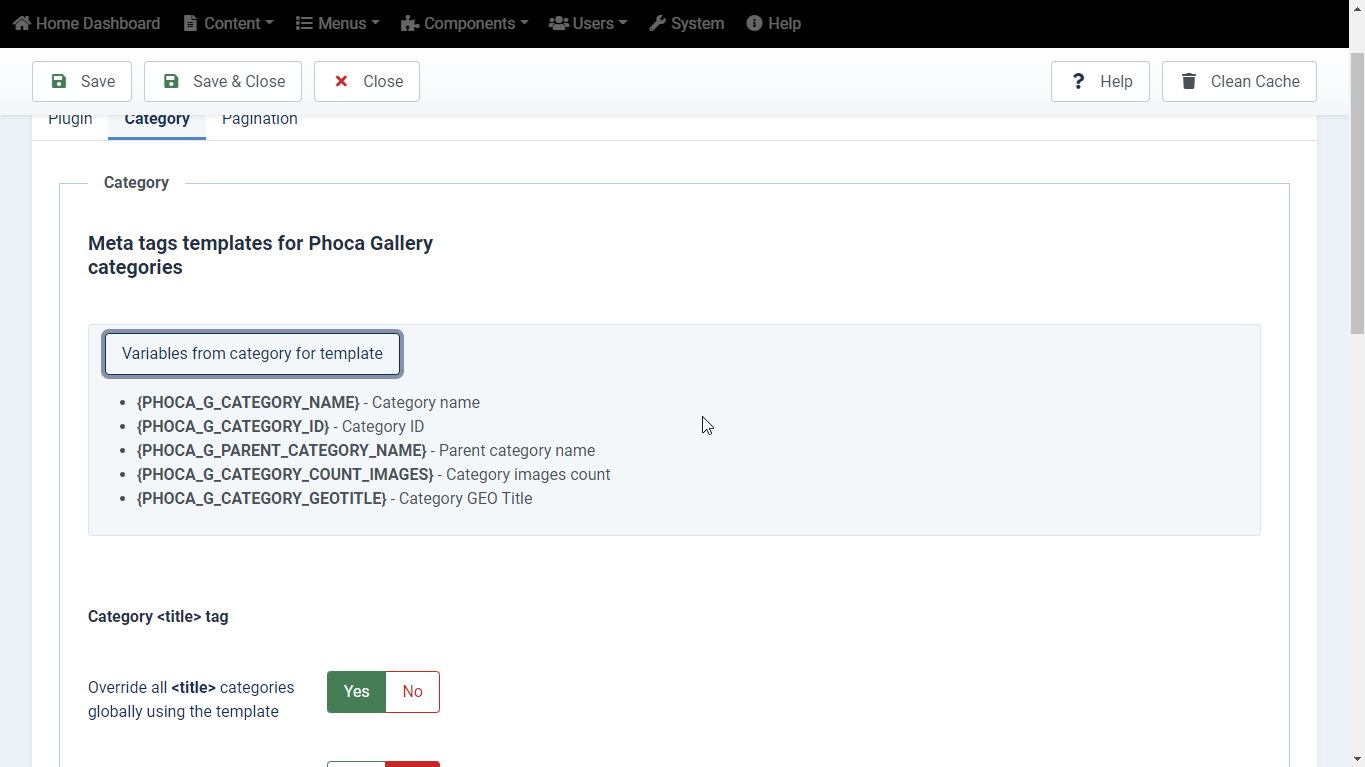Click the Help info circle icon
This screenshot has width=1365, height=767.
click(x=754, y=23)
